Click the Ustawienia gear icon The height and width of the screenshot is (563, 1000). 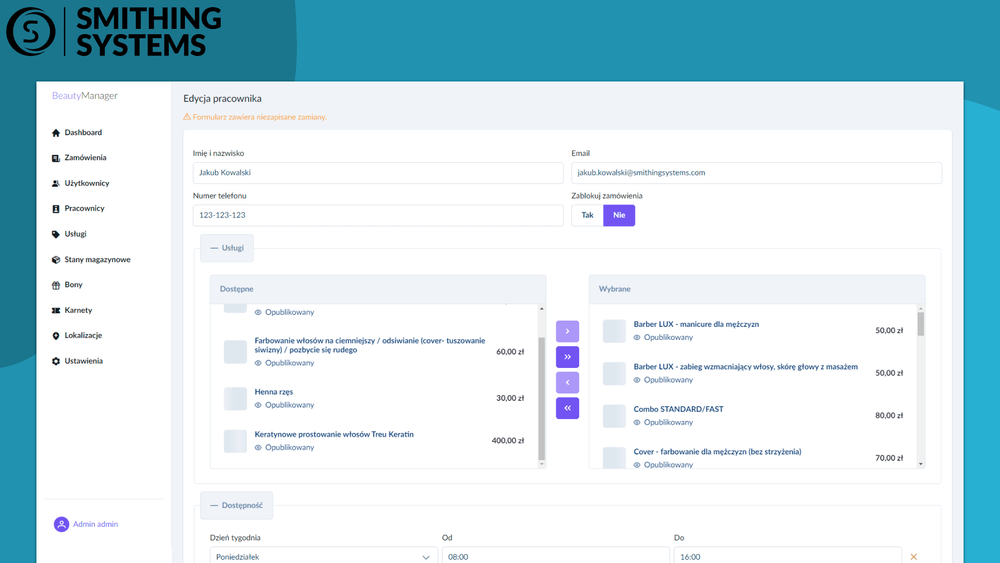pyautogui.click(x=55, y=361)
